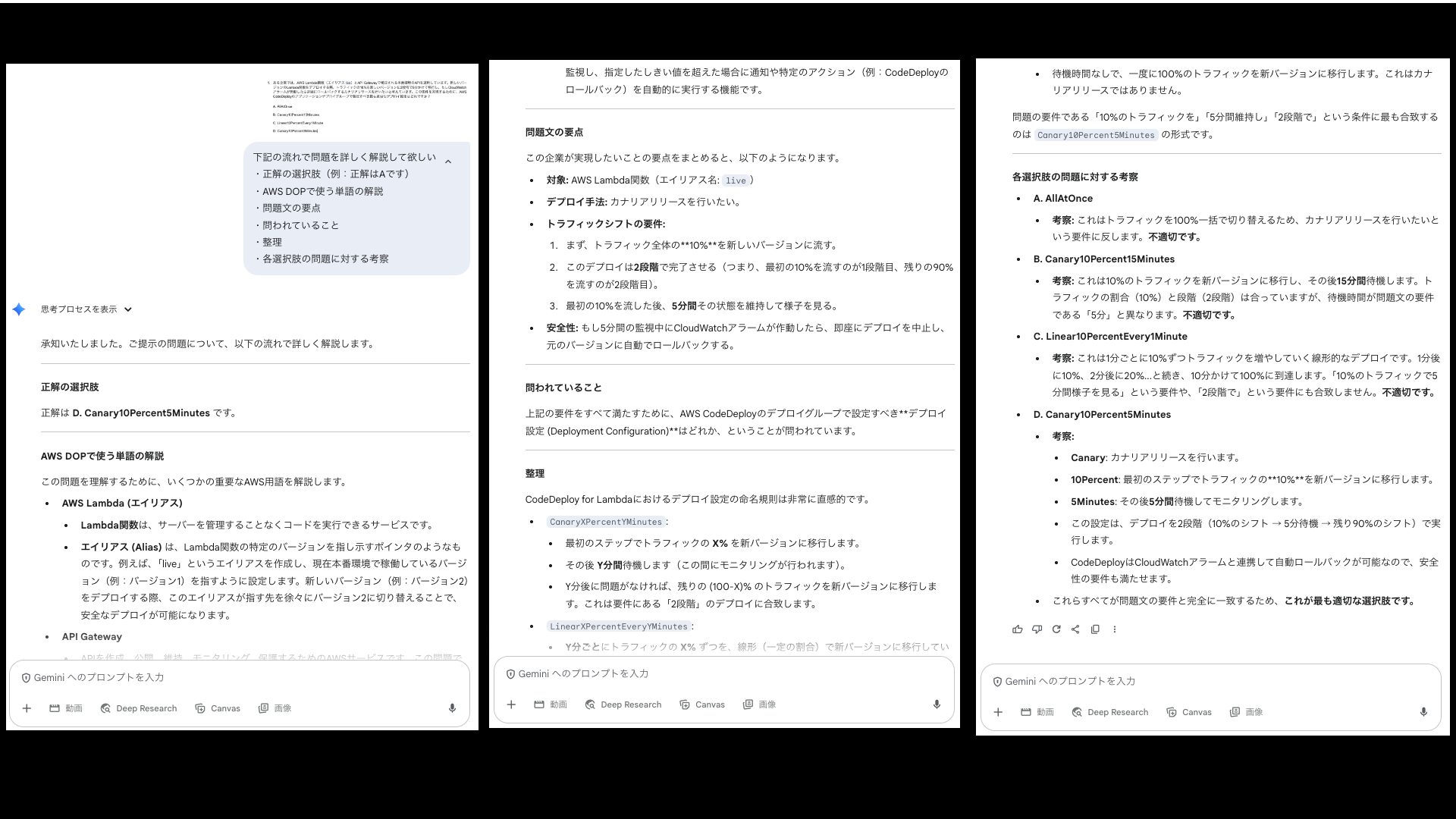This screenshot has height=819, width=1456.
Task: Start voice input via right panel microphone
Action: pos(1423,712)
